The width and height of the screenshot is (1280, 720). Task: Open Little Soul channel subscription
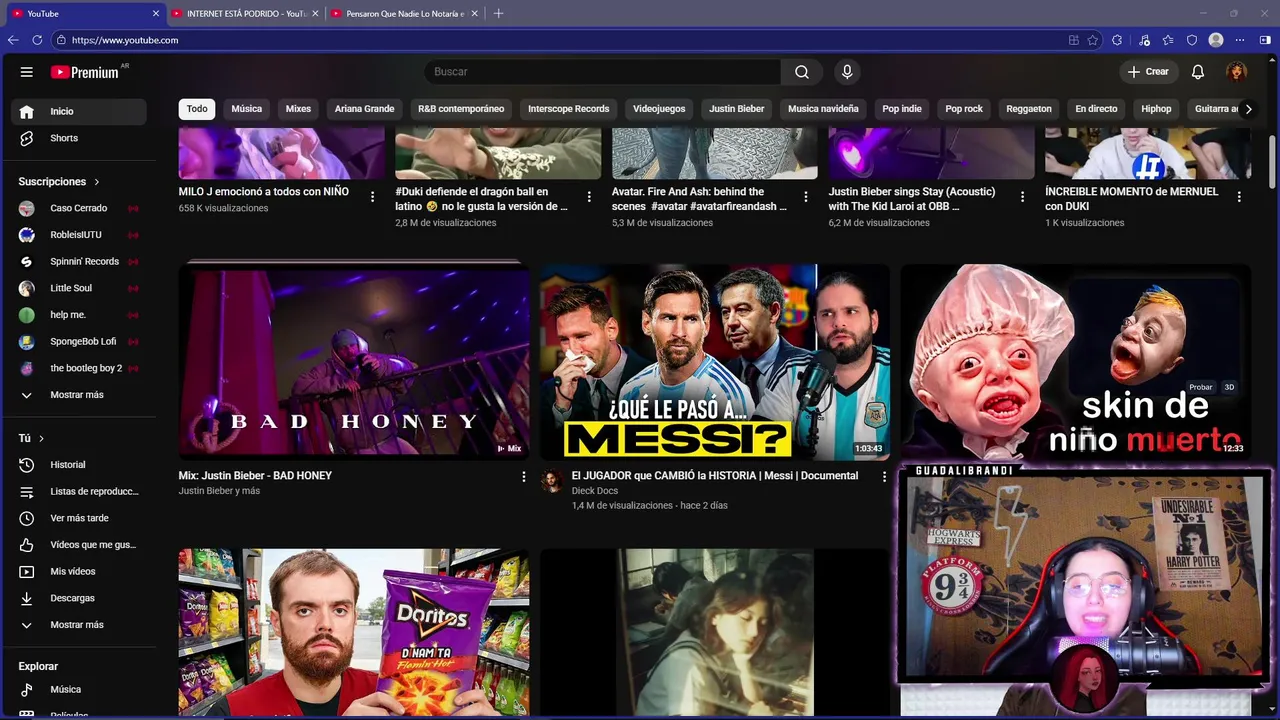pos(80,288)
